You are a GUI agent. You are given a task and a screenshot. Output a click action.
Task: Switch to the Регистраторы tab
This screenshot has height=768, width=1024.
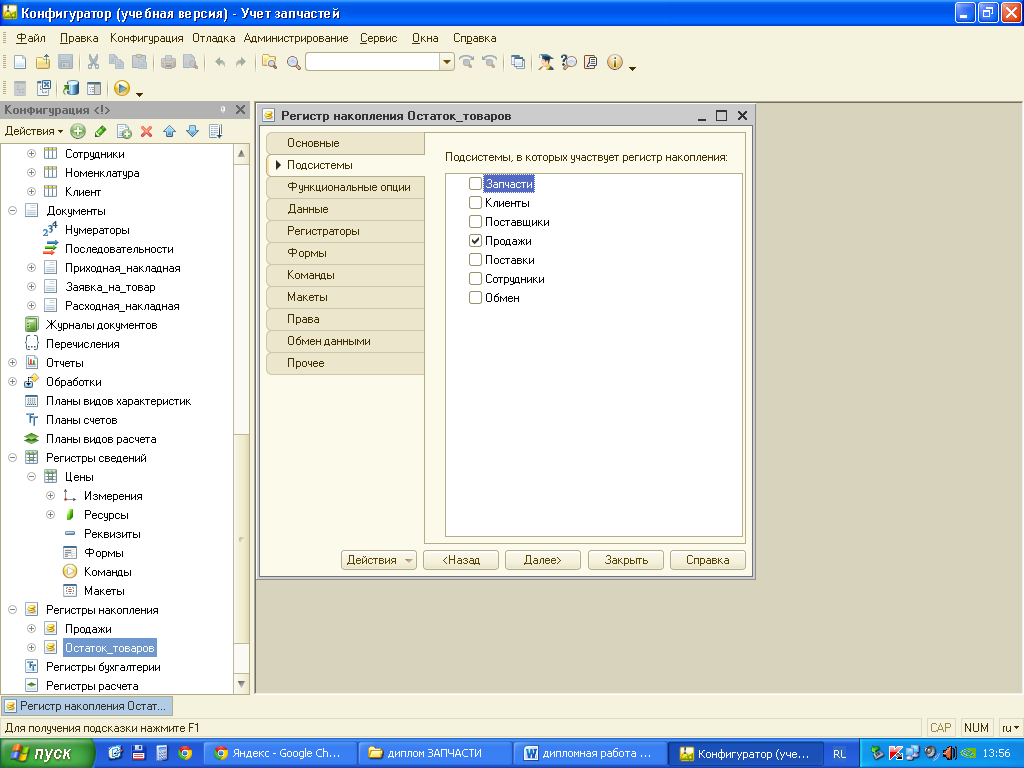[x=323, y=231]
